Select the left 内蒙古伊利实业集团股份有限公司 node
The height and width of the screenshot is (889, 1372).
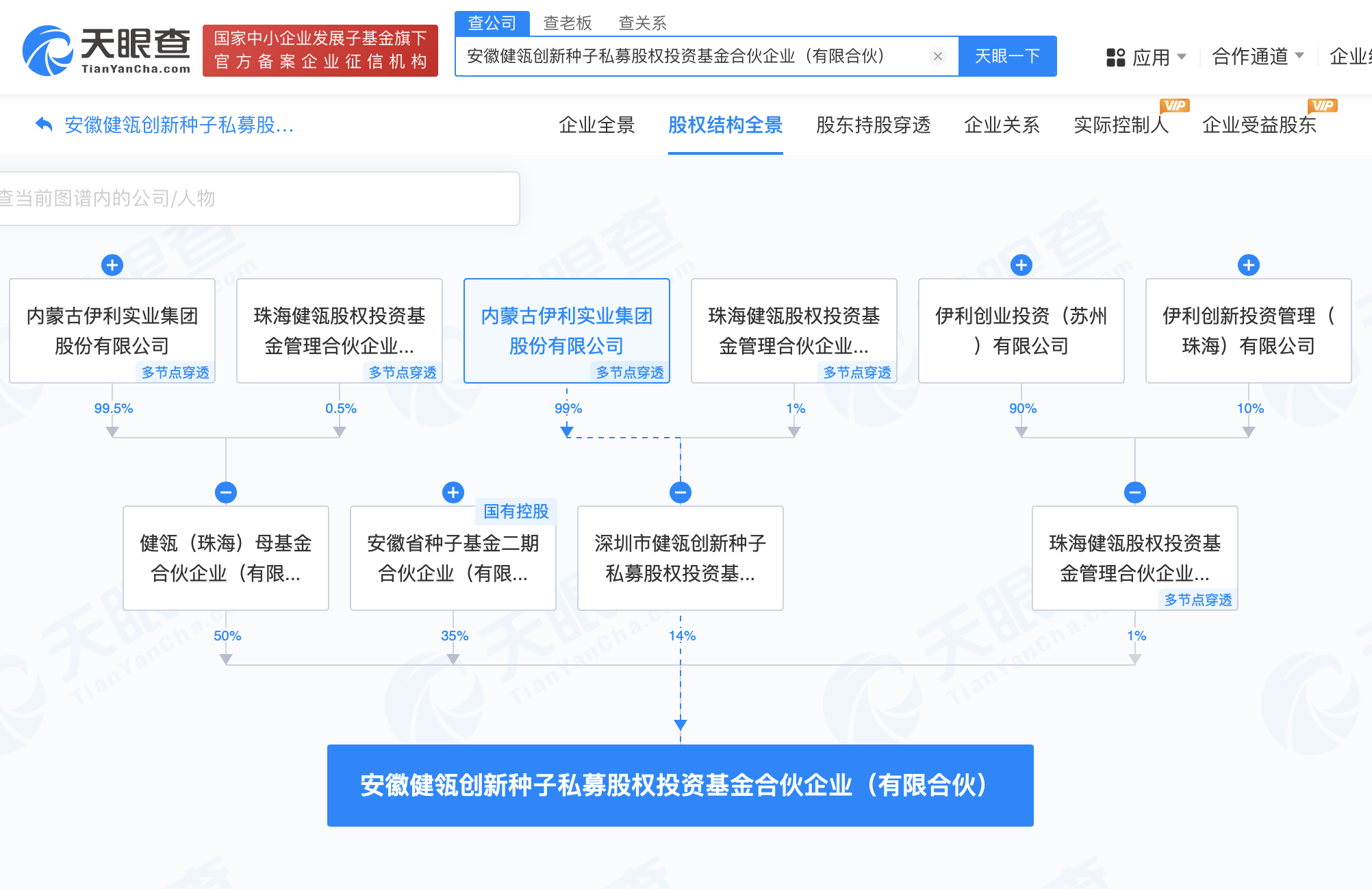(112, 331)
